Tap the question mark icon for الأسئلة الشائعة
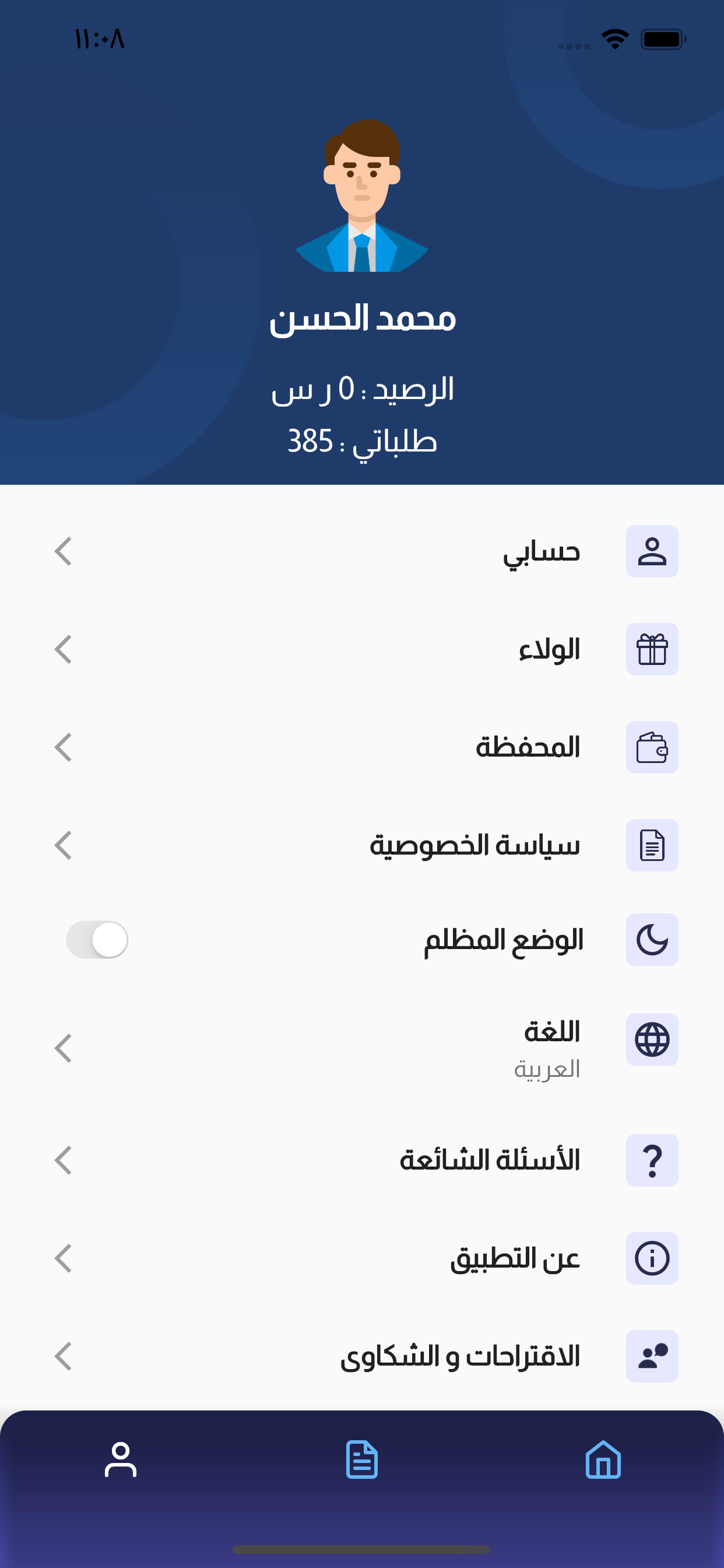 click(652, 1160)
